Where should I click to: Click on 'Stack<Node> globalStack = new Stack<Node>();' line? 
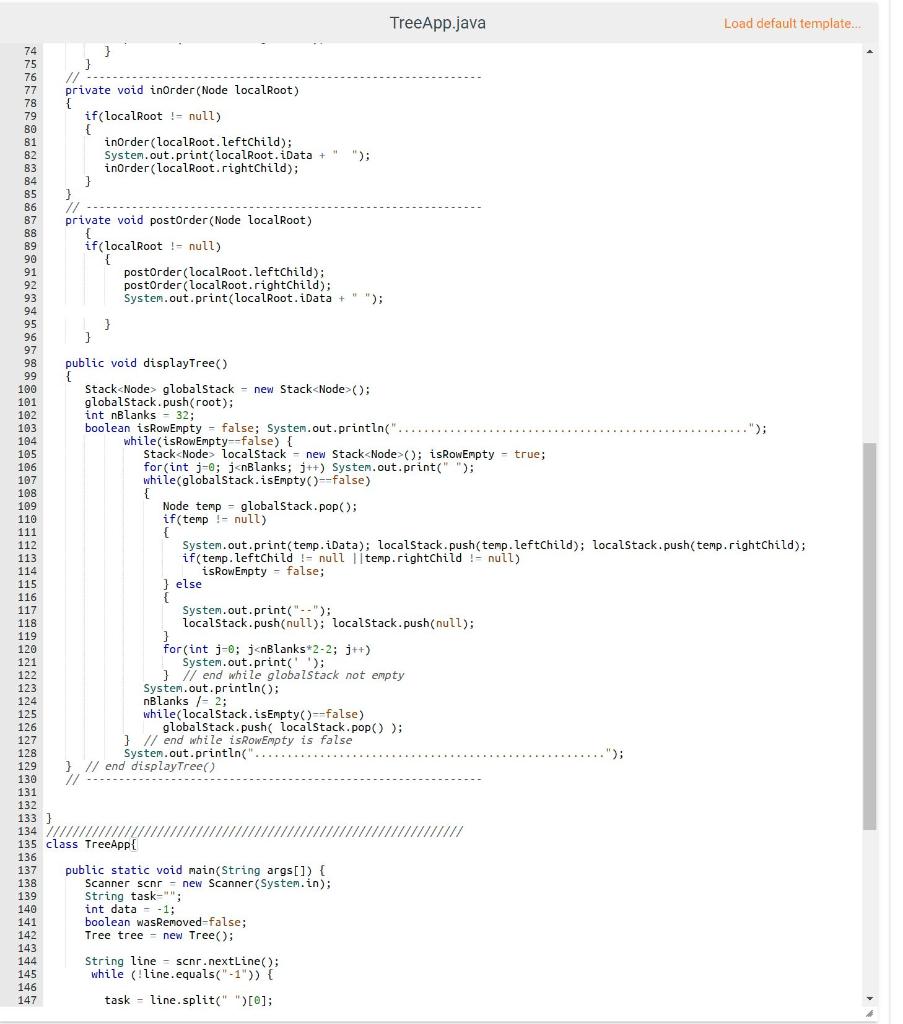227,389
